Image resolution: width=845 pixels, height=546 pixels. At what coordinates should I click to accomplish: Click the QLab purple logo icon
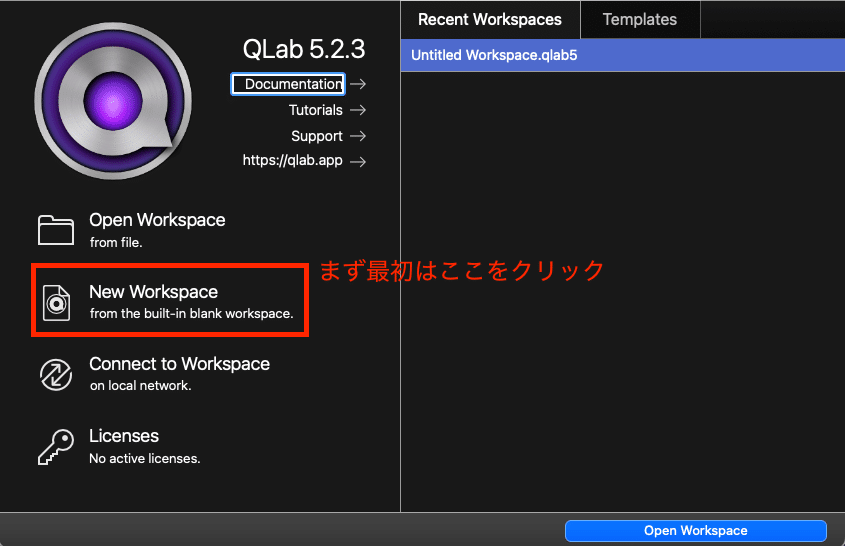coord(113,101)
